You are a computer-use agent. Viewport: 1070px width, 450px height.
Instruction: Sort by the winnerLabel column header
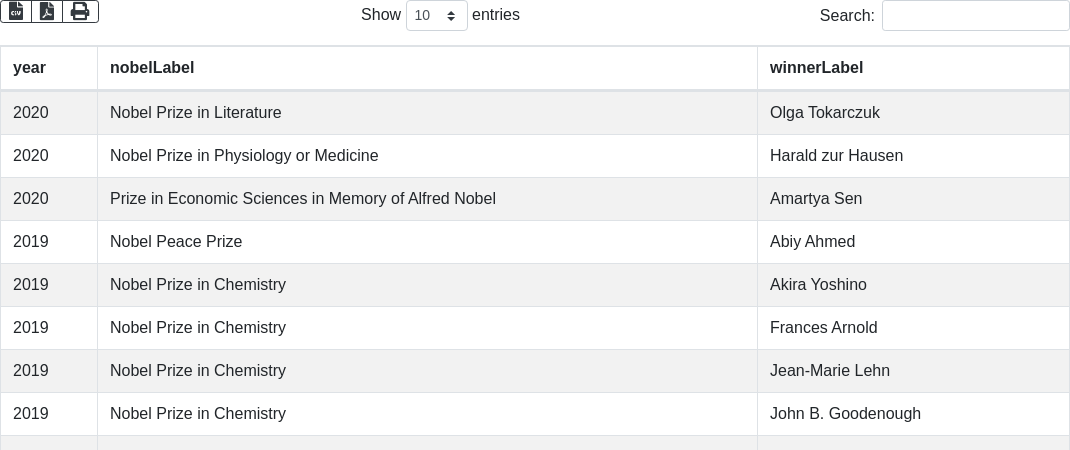816,68
